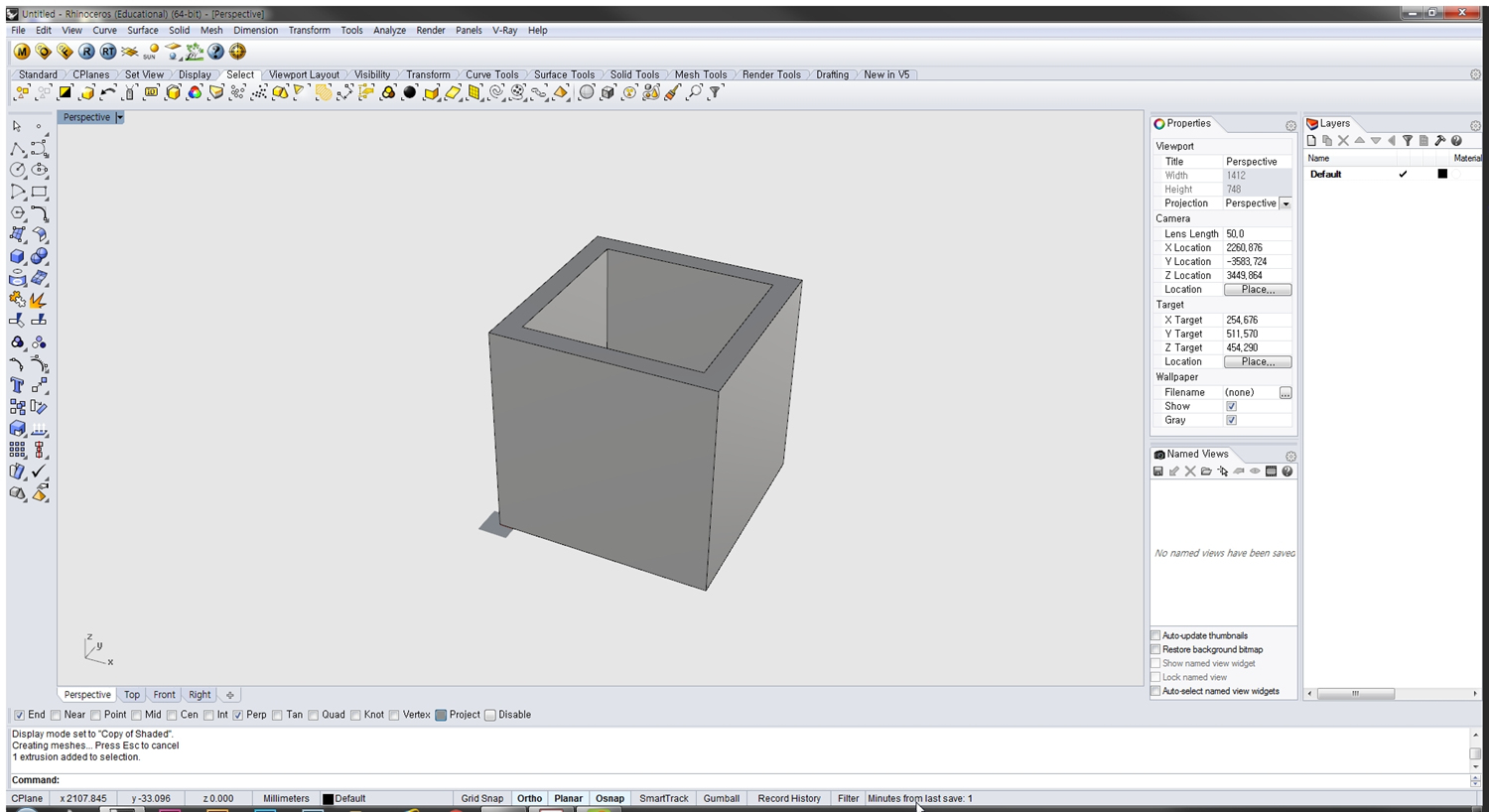Open the Surface menu
The width and height of the screenshot is (1489, 812).
click(143, 30)
